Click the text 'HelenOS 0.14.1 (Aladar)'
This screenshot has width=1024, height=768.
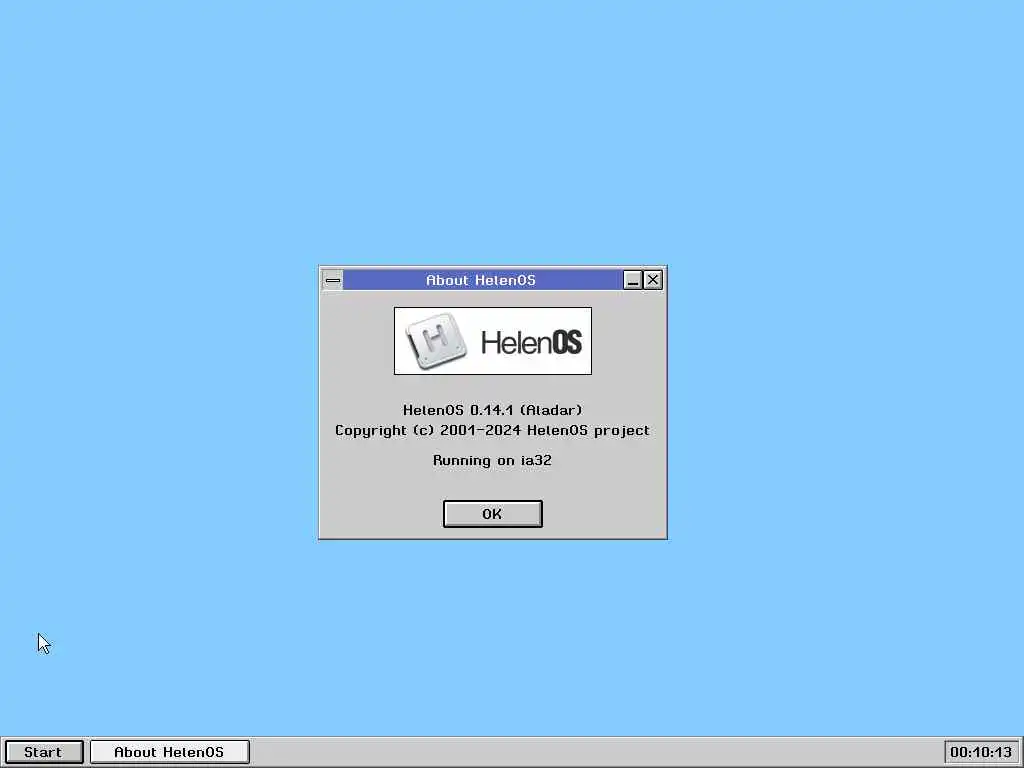point(492,410)
